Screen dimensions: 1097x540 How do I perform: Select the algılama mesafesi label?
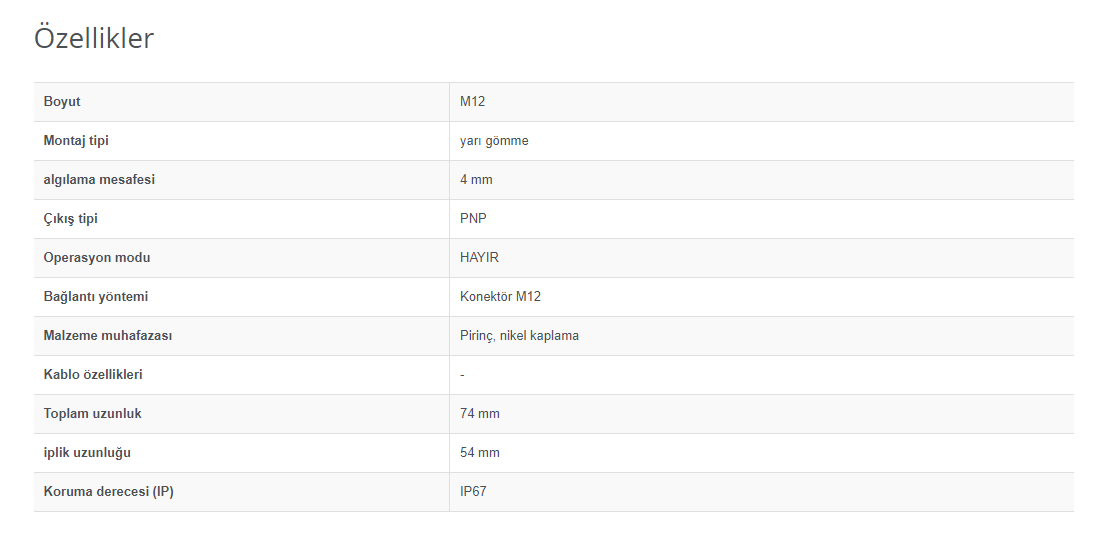(x=99, y=180)
